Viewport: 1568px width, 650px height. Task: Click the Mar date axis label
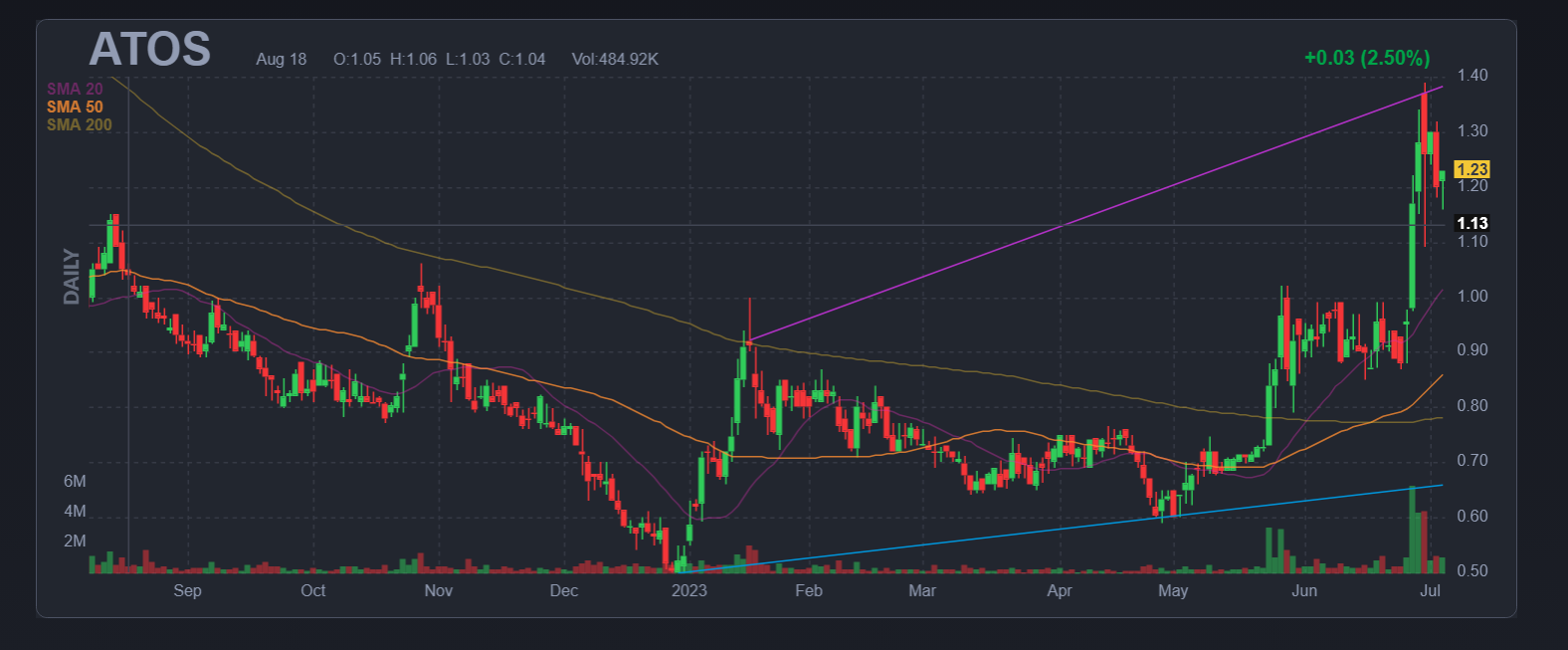pos(922,591)
